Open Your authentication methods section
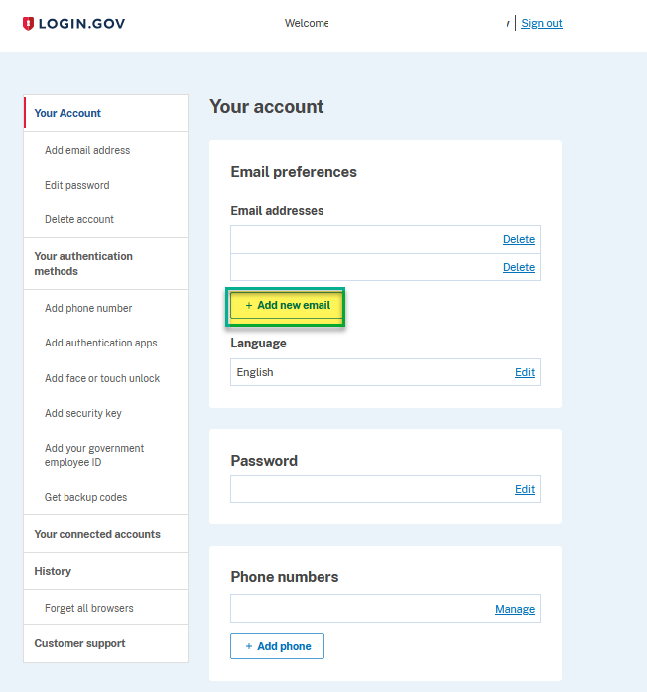647x692 pixels. (x=83, y=264)
